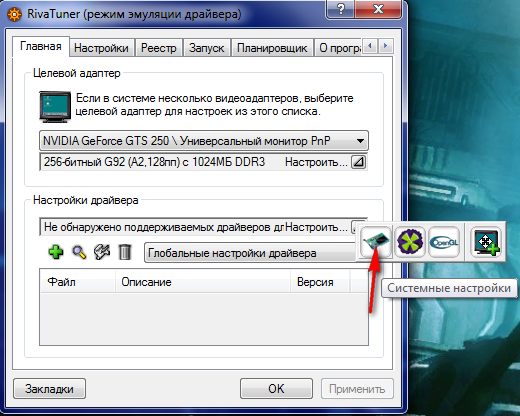Open the Настроить triangle button for adapter
The height and width of the screenshot is (416, 520).
pyautogui.click(x=359, y=162)
